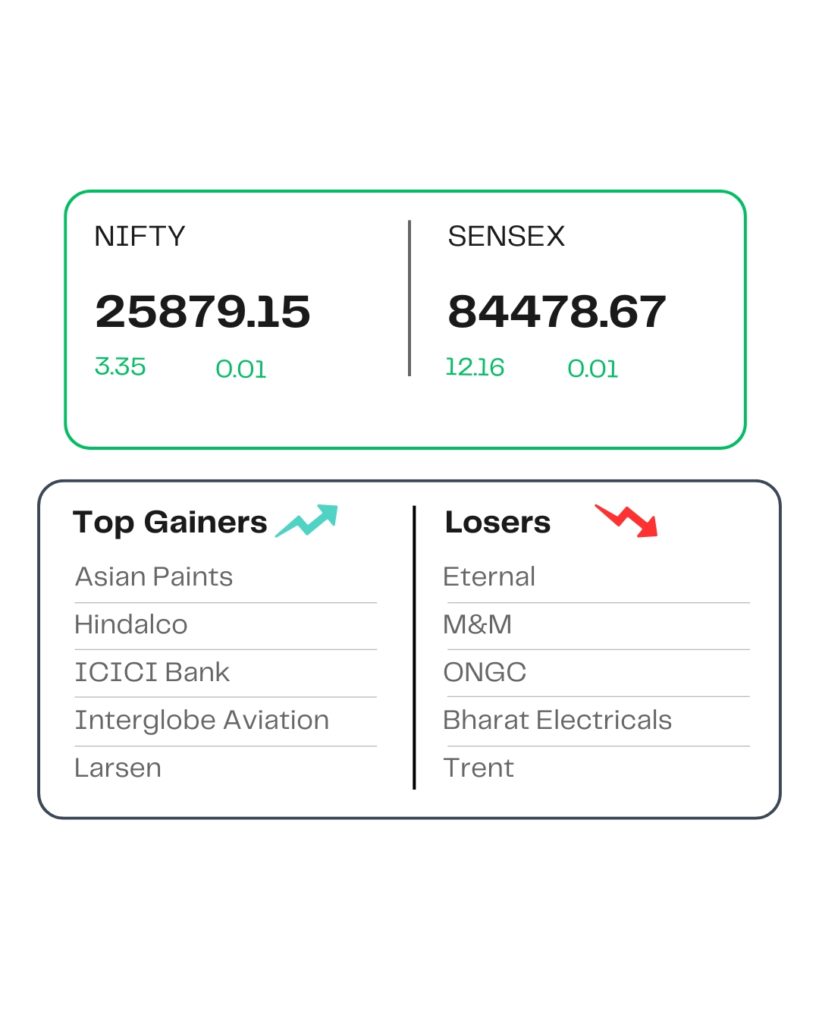Click Trent in the losers list
819x1024 pixels.
(478, 768)
